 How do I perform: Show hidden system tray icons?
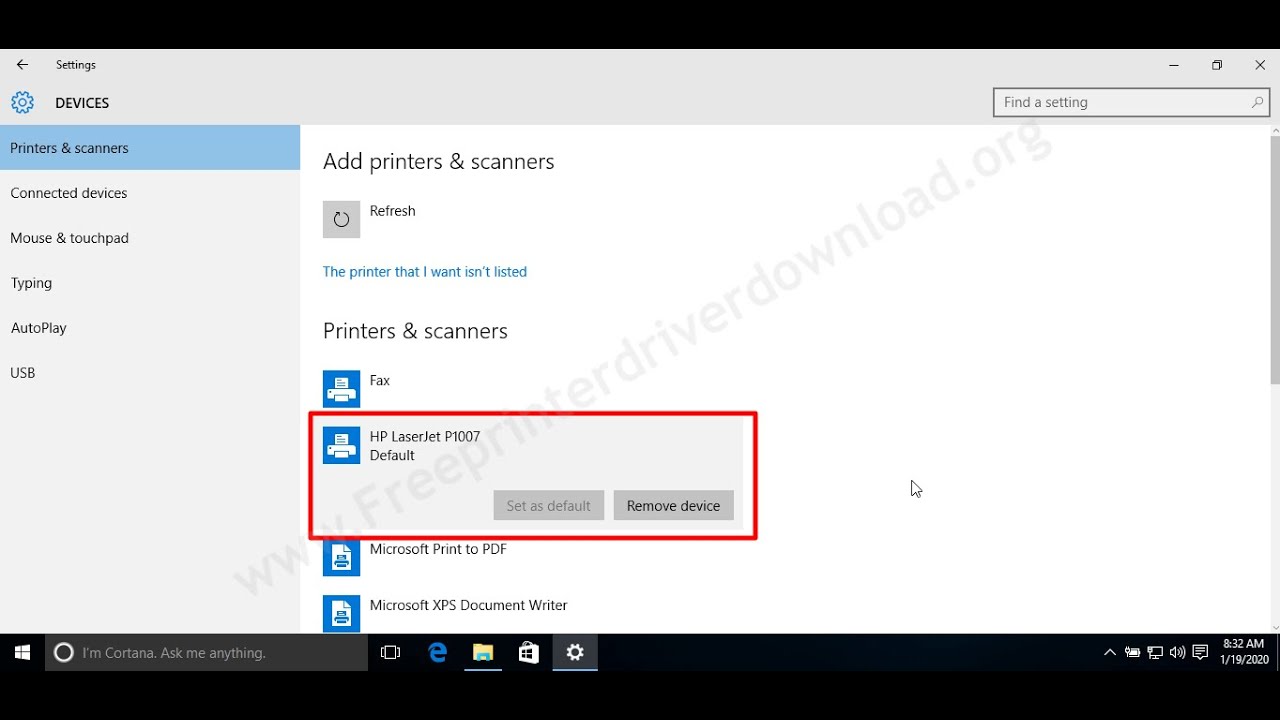click(1109, 653)
